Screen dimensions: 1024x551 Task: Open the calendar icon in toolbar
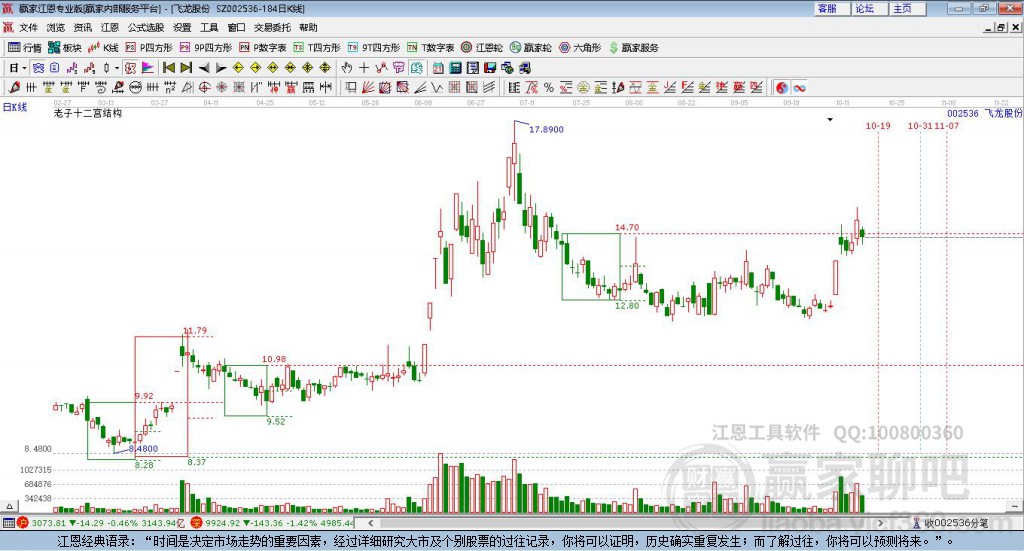point(438,68)
